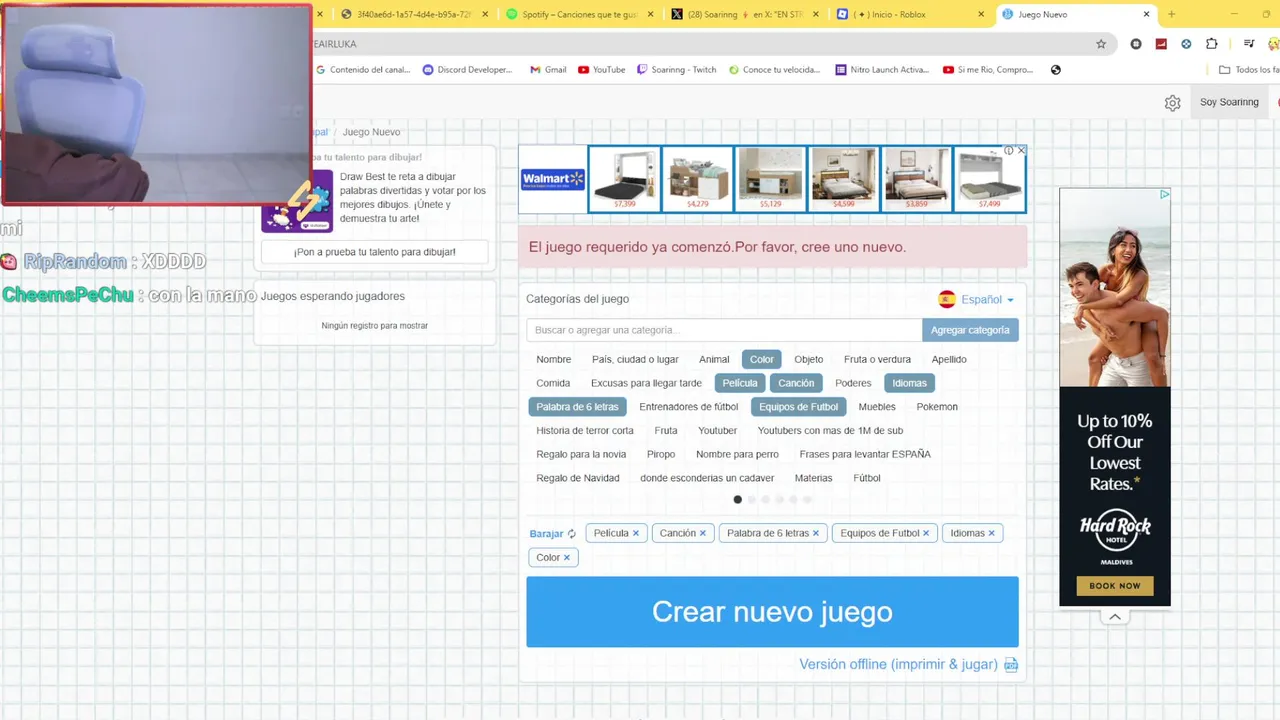The width and height of the screenshot is (1280, 720).
Task: Close the Juego Nuevo tab
Action: click(1147, 14)
